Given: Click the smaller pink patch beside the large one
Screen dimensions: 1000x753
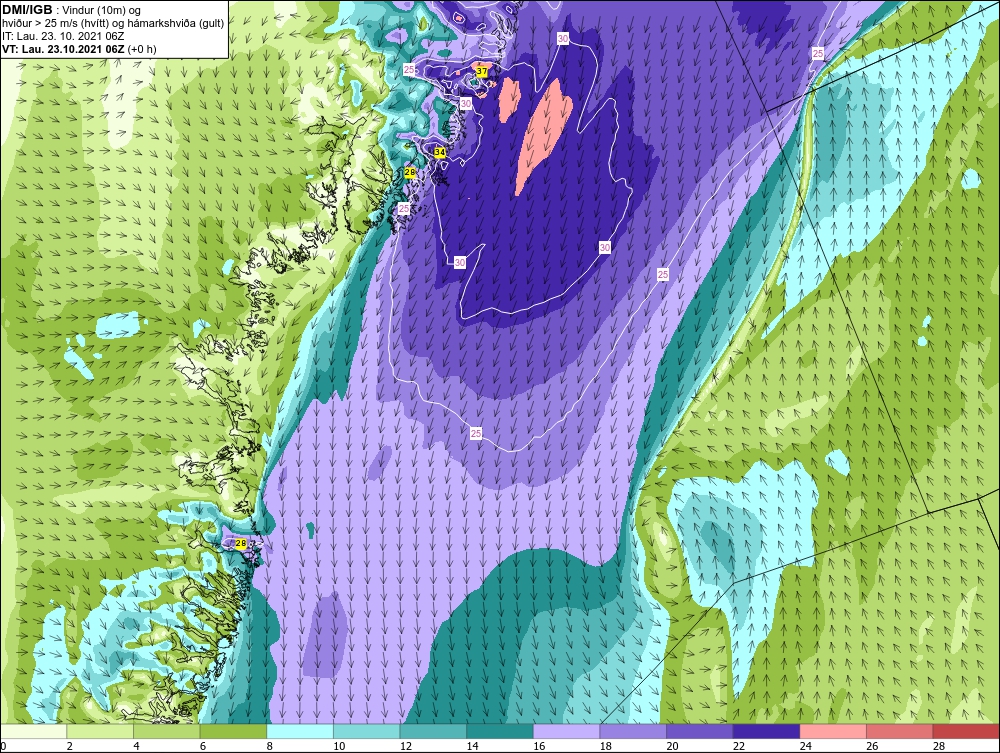Looking at the screenshot, I should click(x=510, y=99).
